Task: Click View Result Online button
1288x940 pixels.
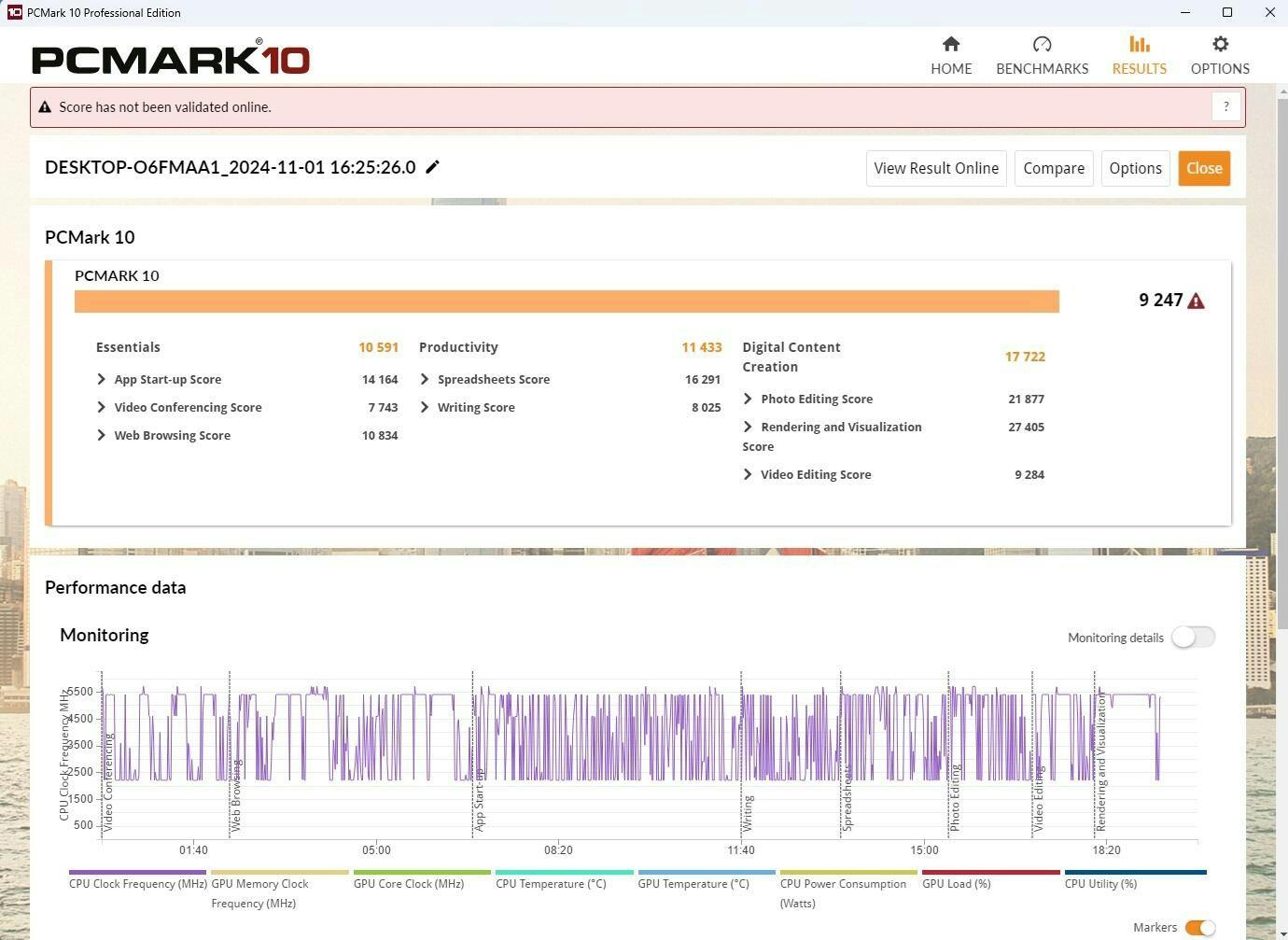Action: click(936, 168)
